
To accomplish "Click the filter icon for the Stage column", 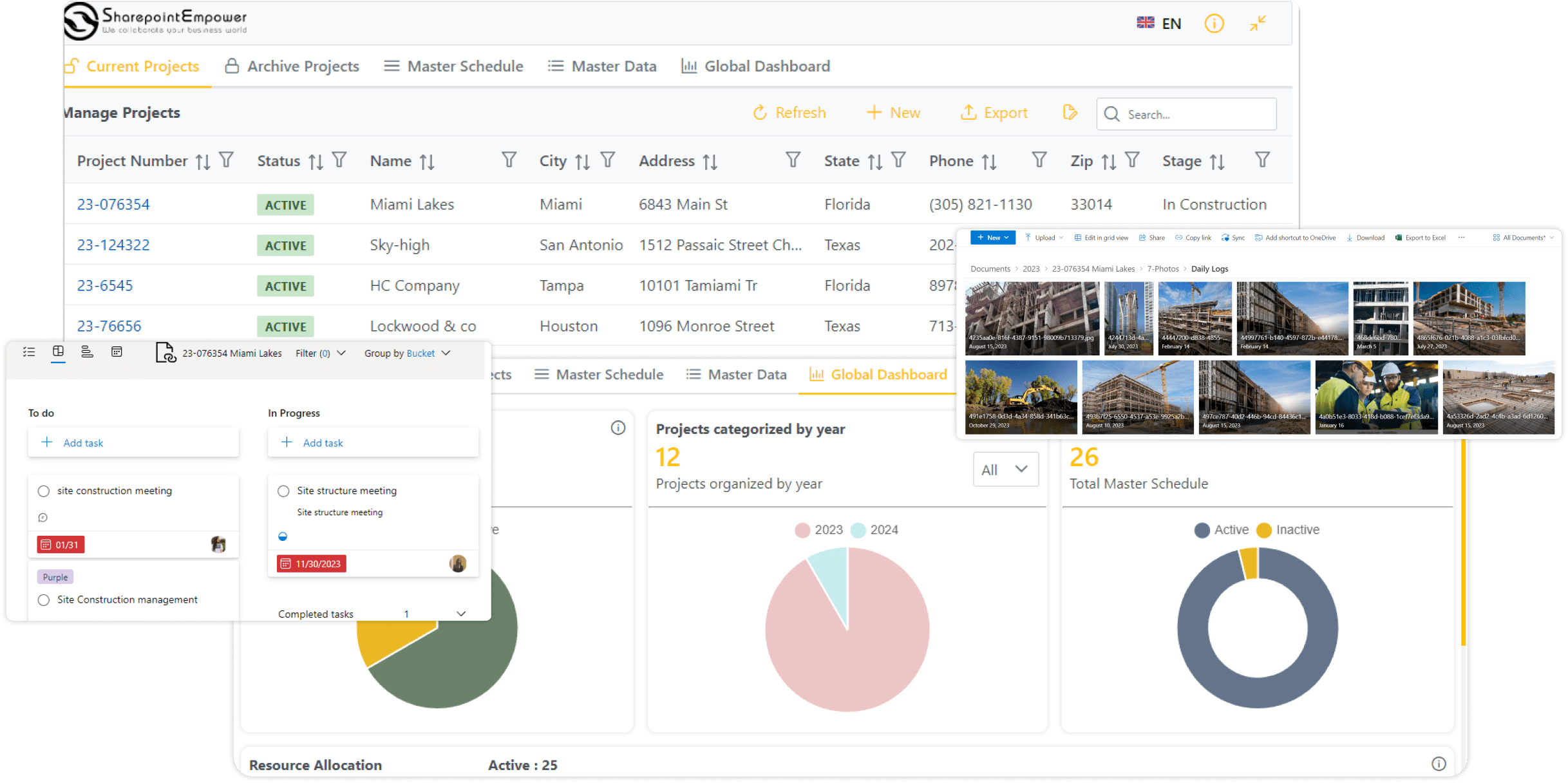I will coord(1262,160).
